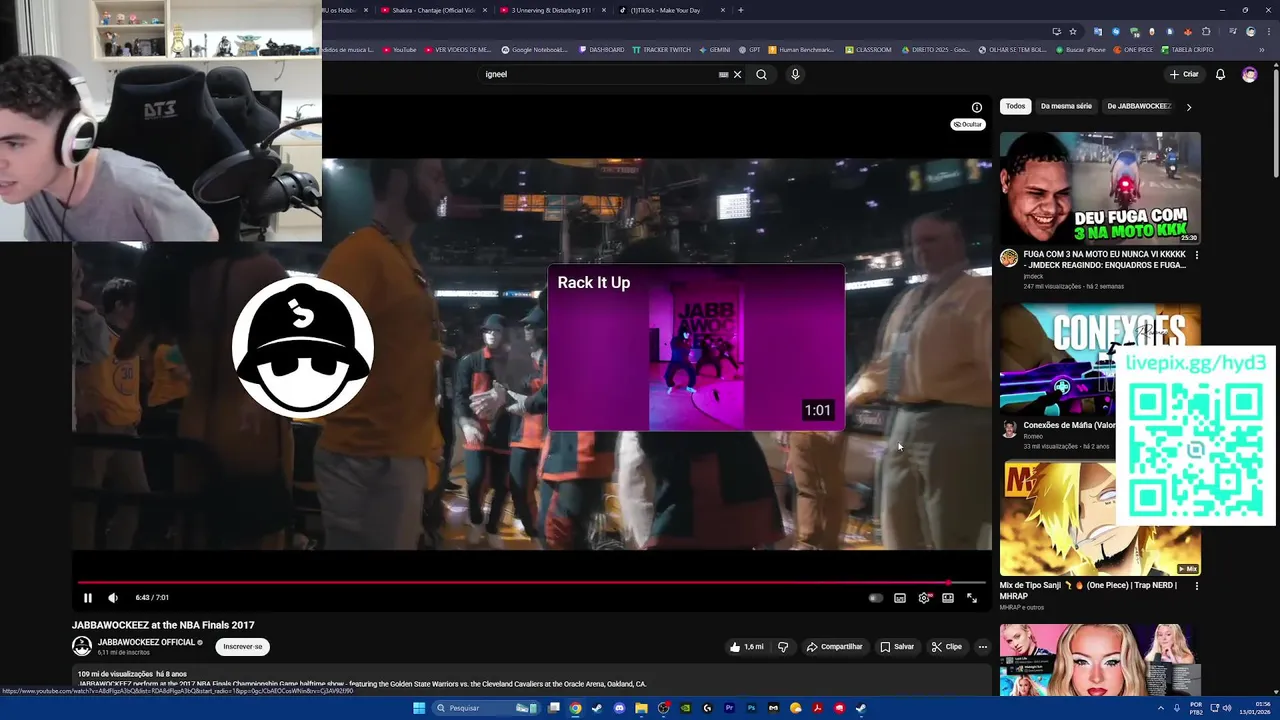Turn on subtitles with the captions icon
Screen dimensions: 1280x720
[900, 598]
